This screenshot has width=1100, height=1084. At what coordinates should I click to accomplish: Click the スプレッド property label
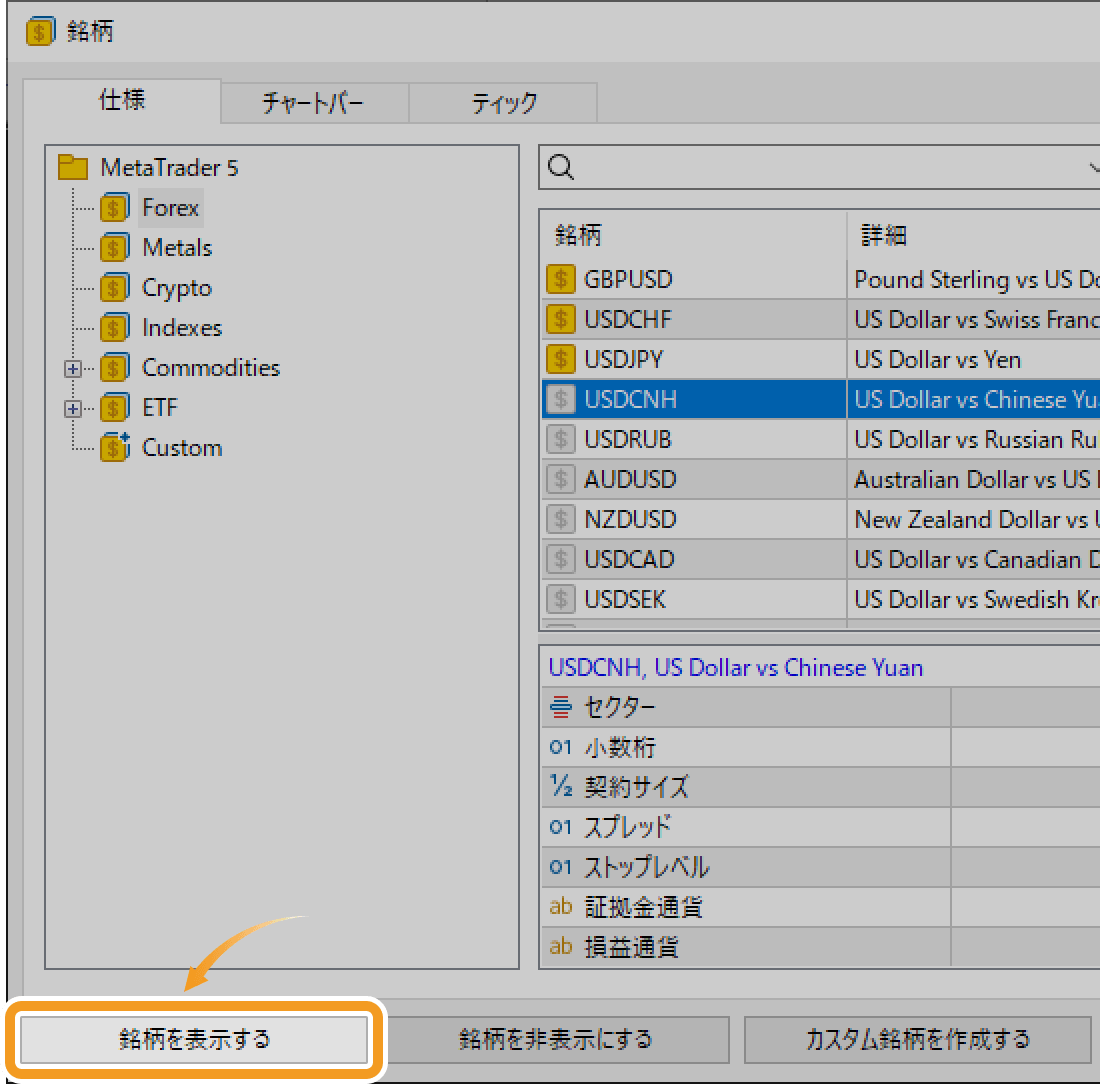pyautogui.click(x=628, y=827)
